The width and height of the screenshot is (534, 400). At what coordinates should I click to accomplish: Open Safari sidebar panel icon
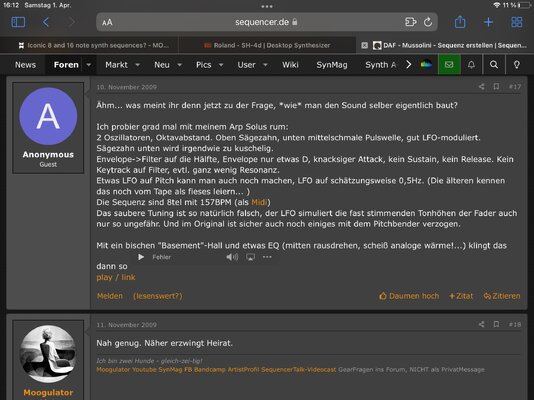pyautogui.click(x=18, y=22)
